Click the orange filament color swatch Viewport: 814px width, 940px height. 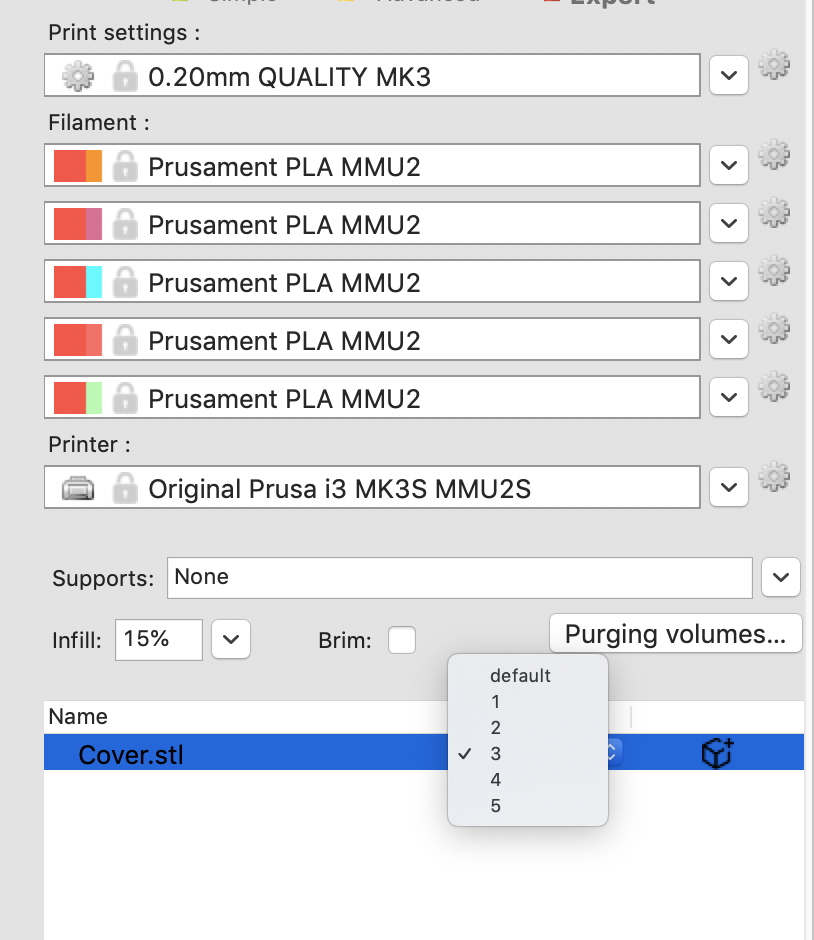(78, 166)
